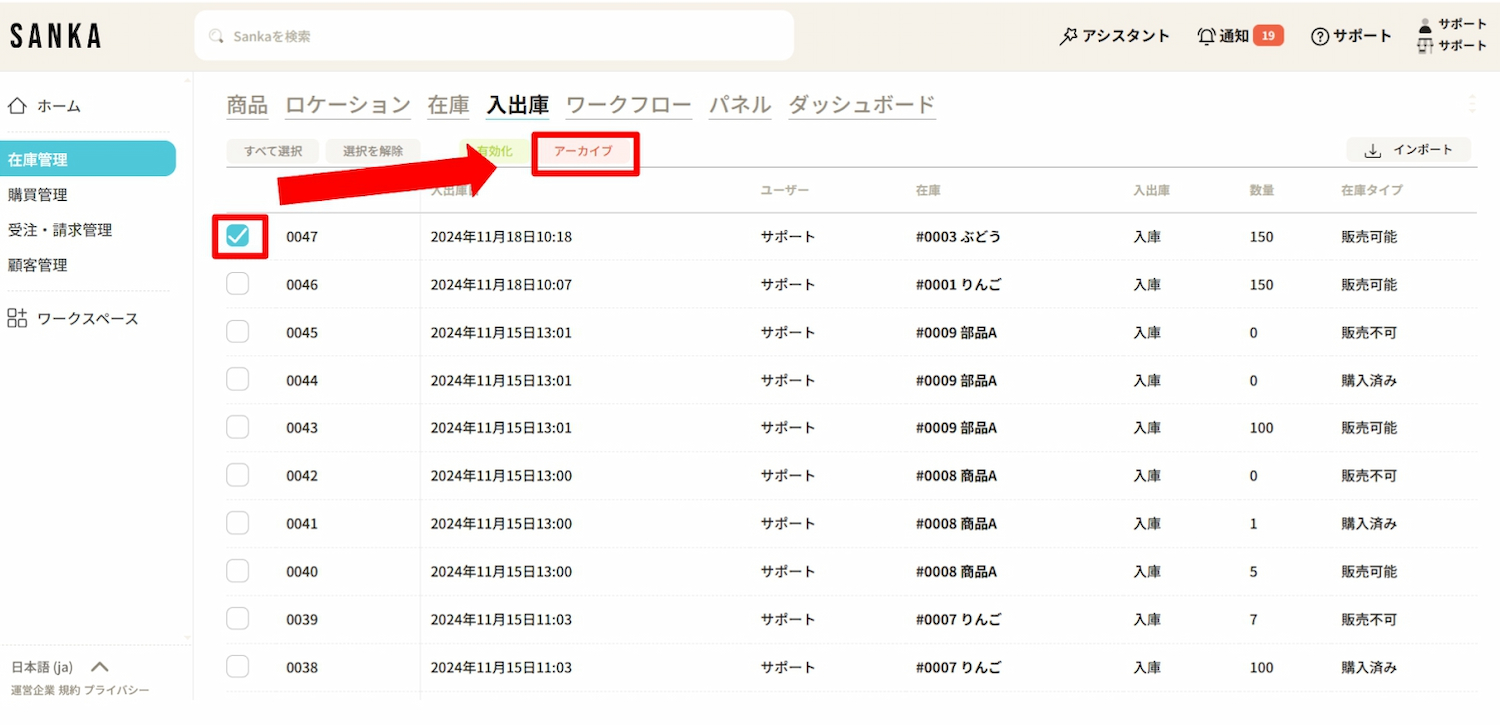The height and width of the screenshot is (725, 1500).
Task: Click the 2024年11月18日10:07 date cell
Action: 501,285
